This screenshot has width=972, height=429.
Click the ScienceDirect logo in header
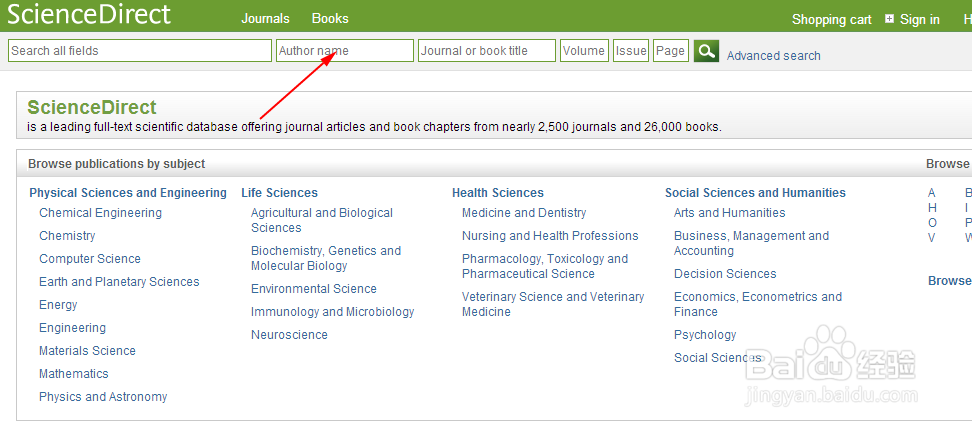89,15
